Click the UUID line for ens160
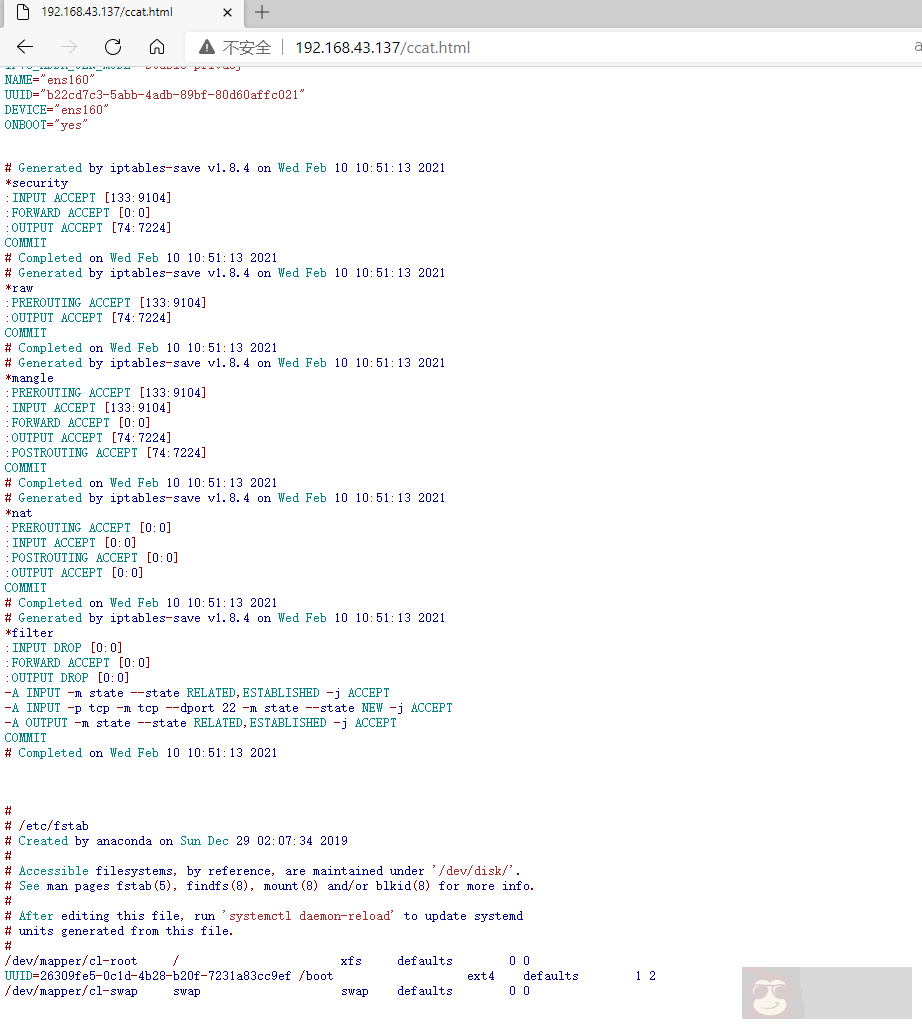 tap(155, 94)
